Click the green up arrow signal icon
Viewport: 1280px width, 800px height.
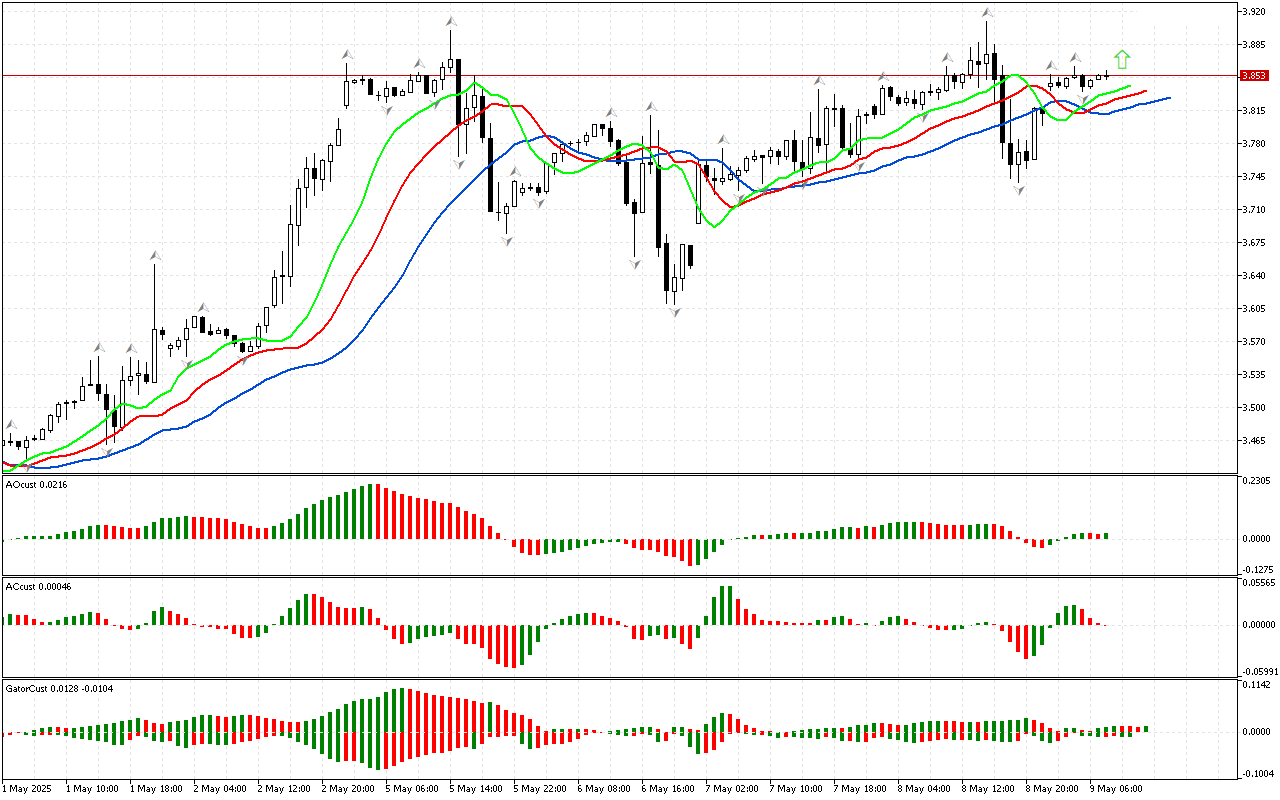[1122, 59]
